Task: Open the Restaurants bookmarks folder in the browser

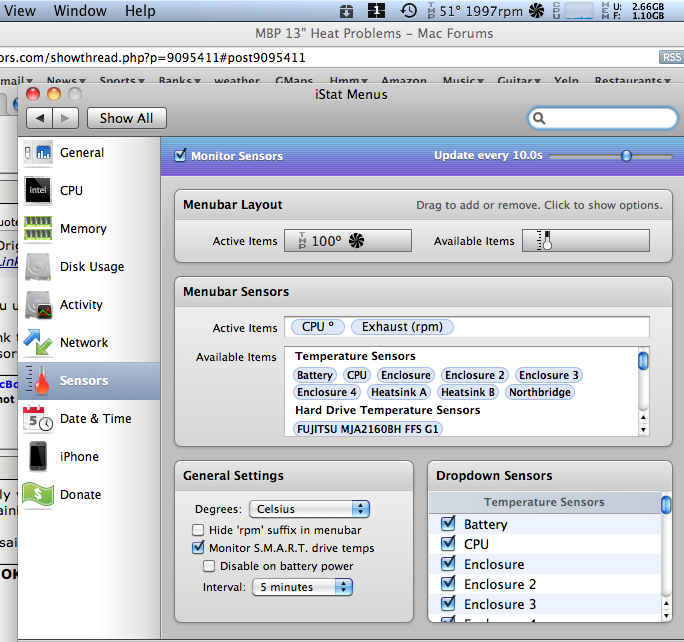Action: click(x=632, y=81)
